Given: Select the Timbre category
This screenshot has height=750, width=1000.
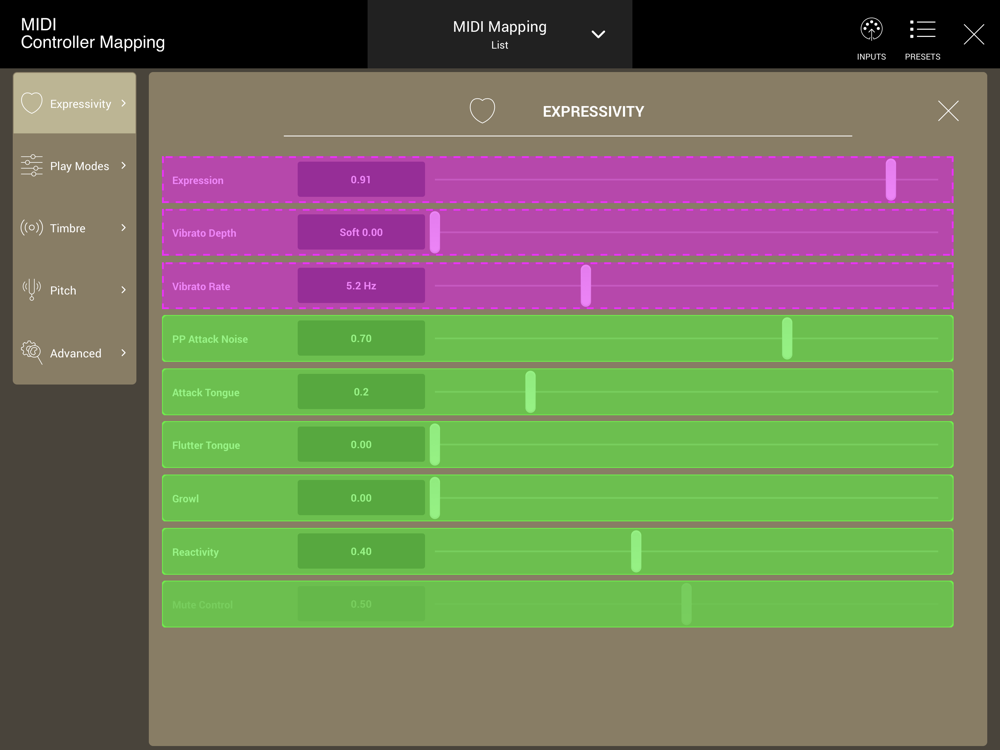Looking at the screenshot, I should pos(75,228).
